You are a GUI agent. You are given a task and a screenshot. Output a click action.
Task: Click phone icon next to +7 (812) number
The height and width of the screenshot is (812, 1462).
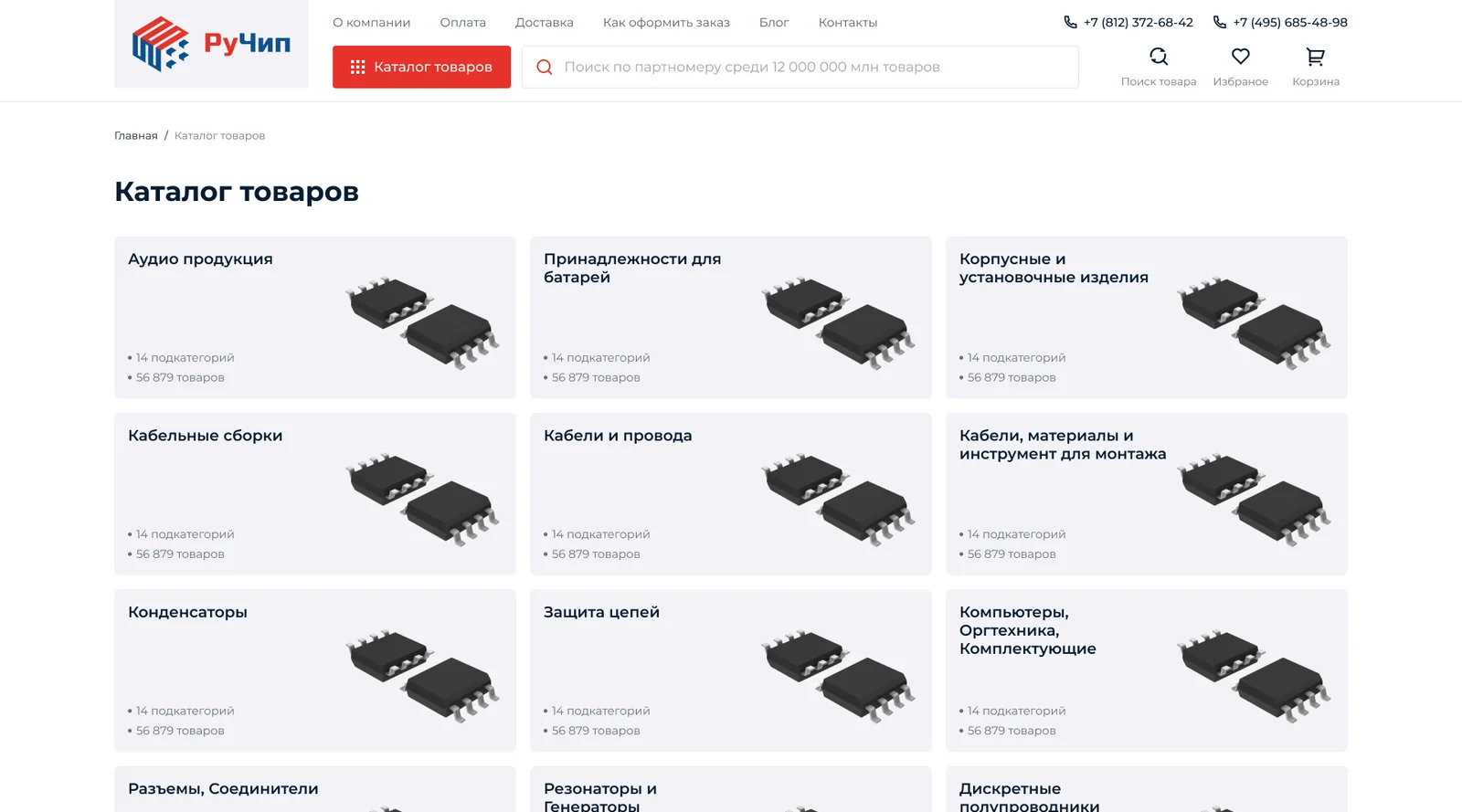1070,22
